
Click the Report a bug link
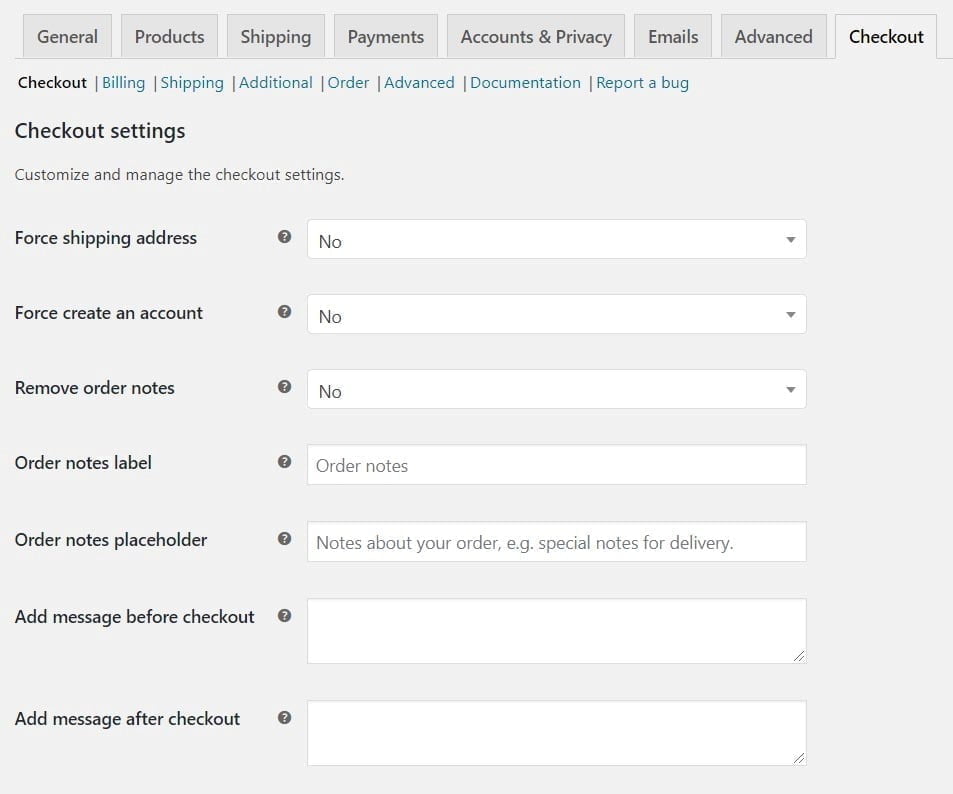coord(642,83)
